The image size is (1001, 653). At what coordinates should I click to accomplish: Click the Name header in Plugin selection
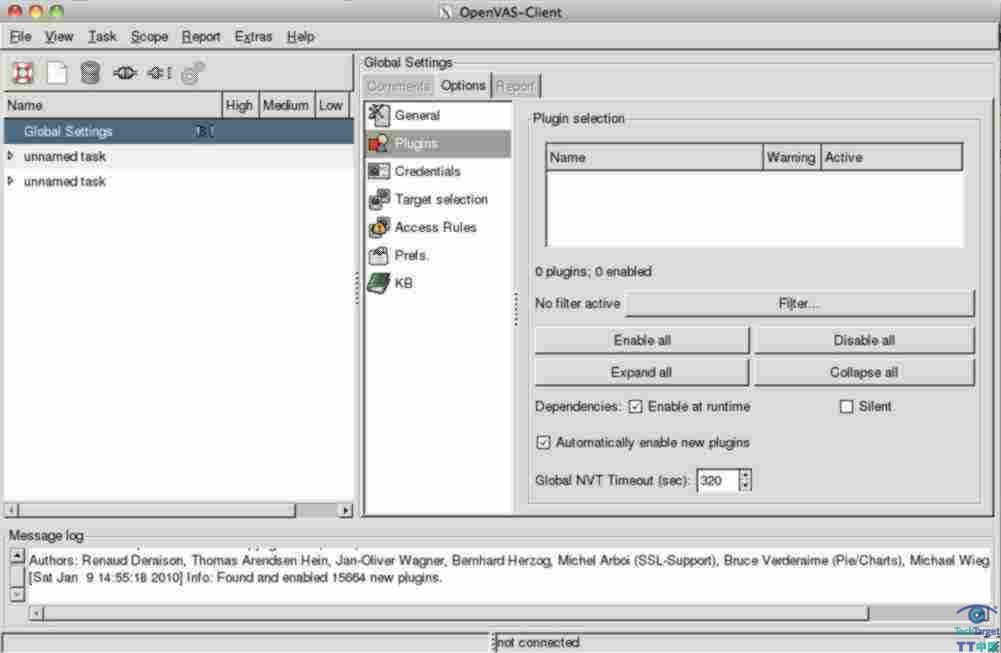click(x=654, y=158)
